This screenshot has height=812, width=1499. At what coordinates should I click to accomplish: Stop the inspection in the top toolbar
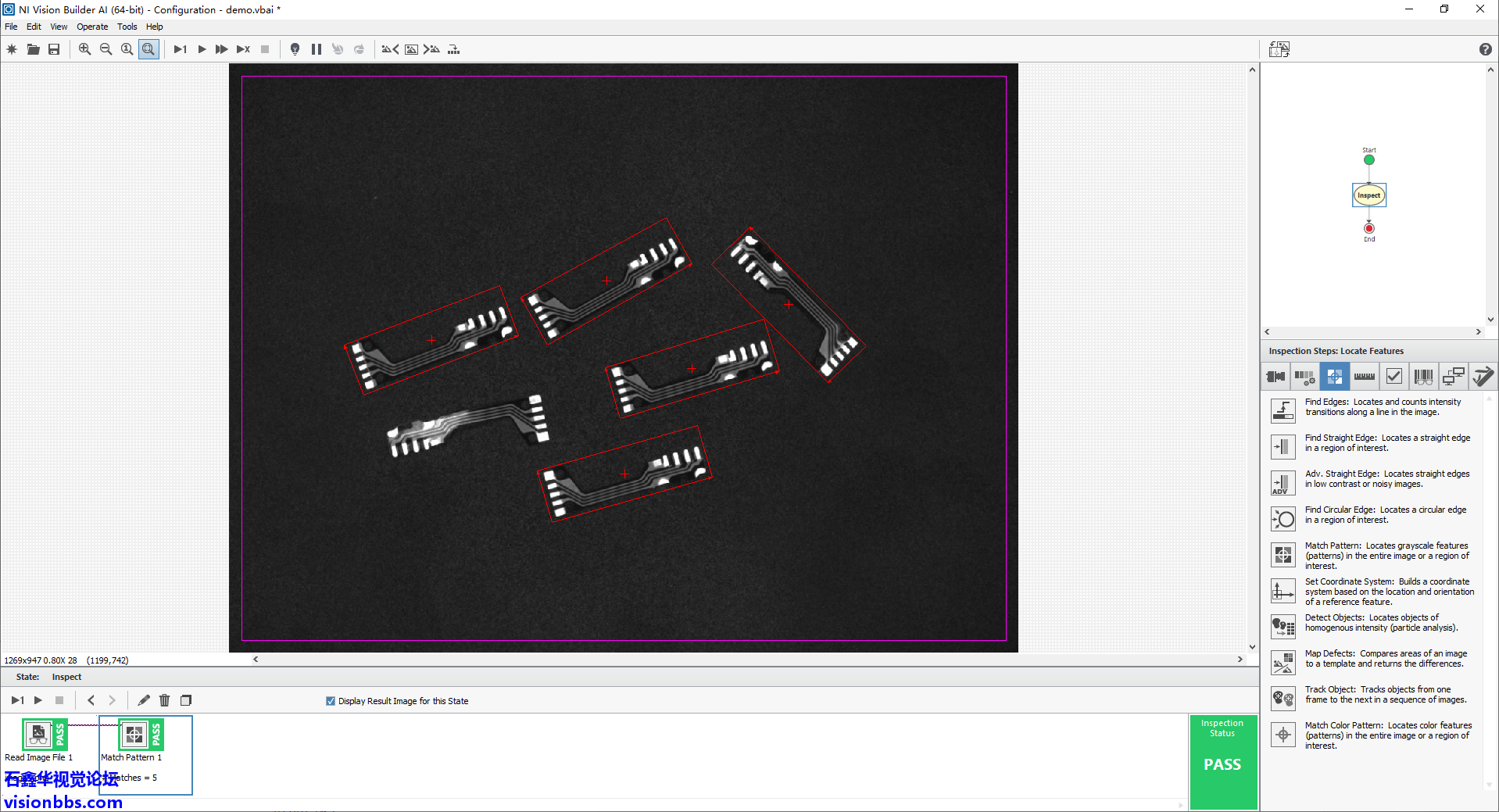265,49
